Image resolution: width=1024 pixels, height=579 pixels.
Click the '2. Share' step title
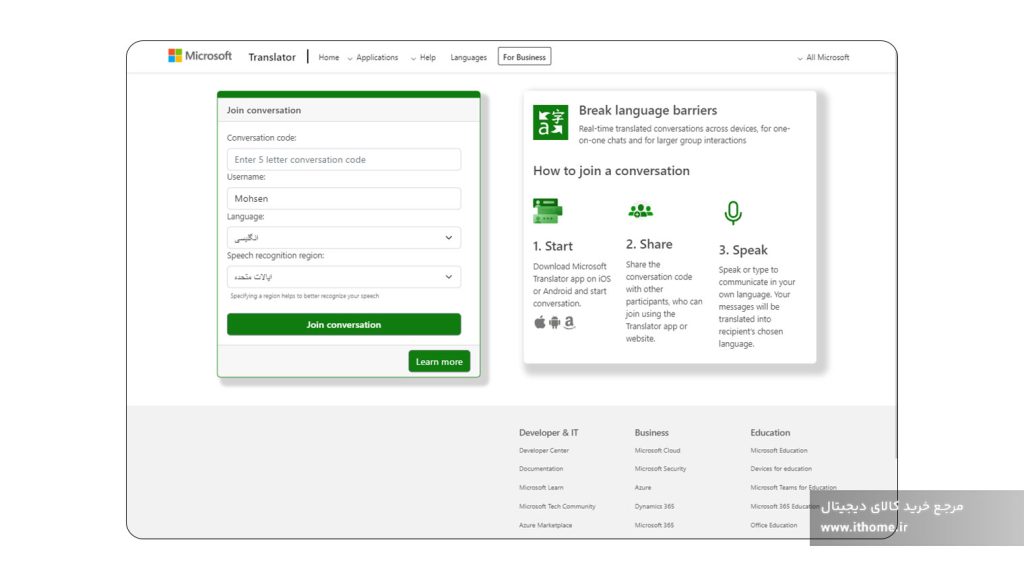tap(649, 244)
